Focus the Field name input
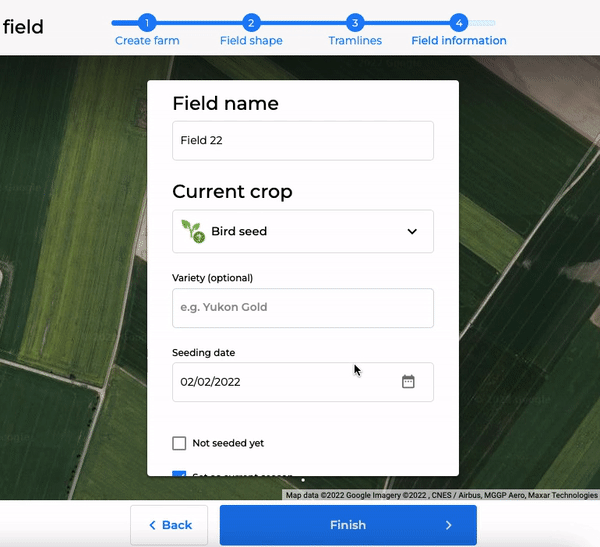600x547 pixels. click(303, 140)
